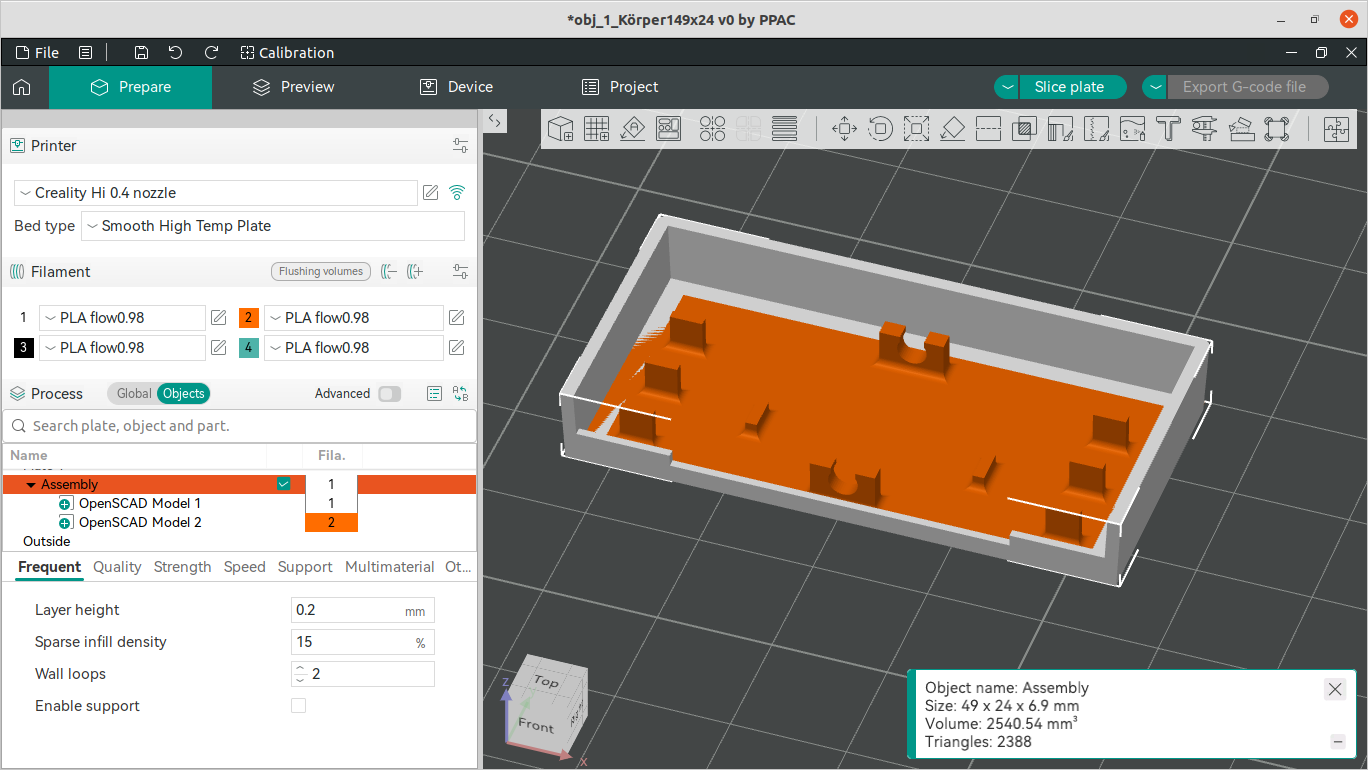Open the Creality Hi printer preset dropdown
This screenshot has width=1368, height=770.
[216, 193]
